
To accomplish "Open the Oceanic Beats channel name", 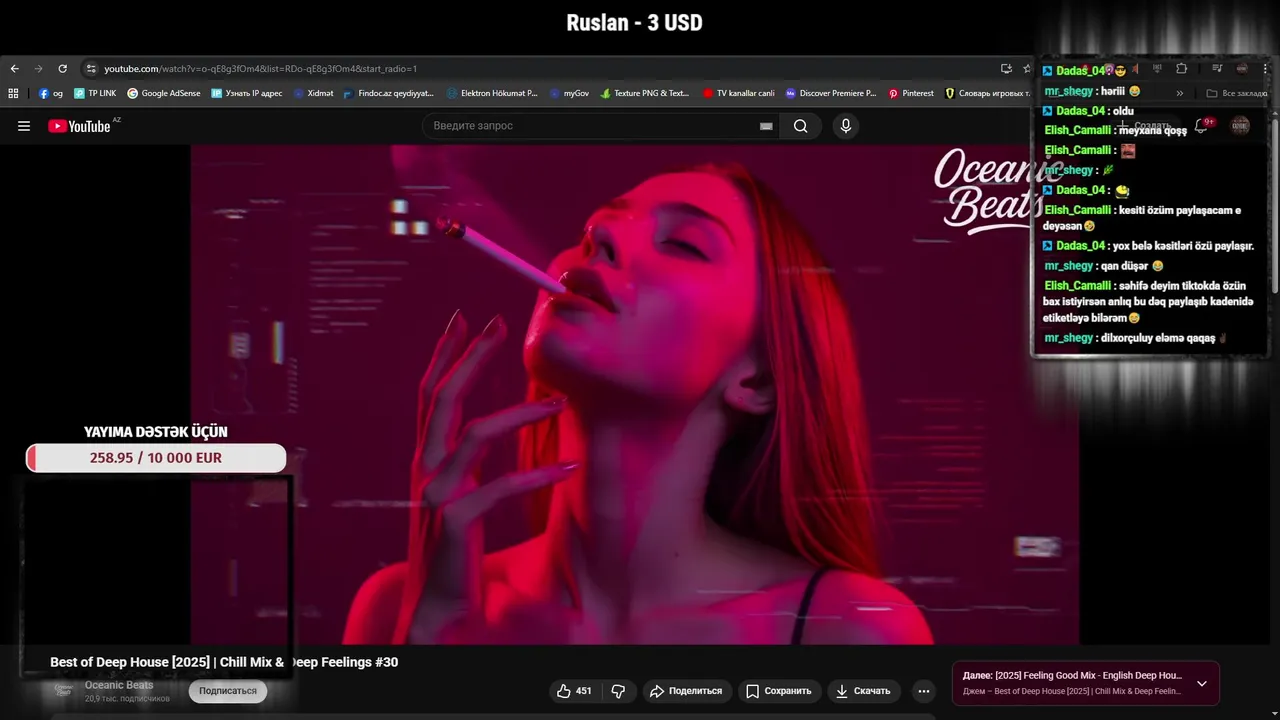I will tap(119, 685).
